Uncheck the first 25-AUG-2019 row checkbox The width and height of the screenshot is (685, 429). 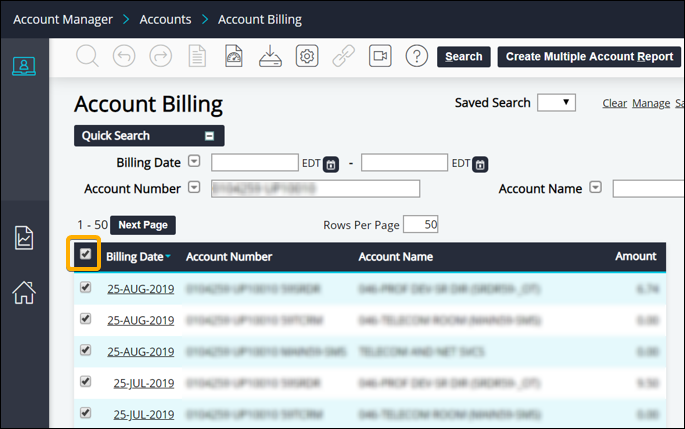86,289
